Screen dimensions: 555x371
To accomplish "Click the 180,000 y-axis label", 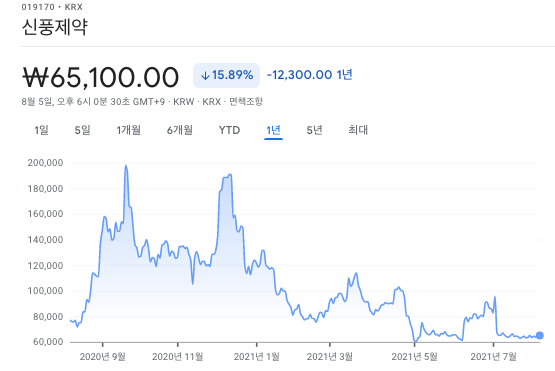I will tap(45, 188).
